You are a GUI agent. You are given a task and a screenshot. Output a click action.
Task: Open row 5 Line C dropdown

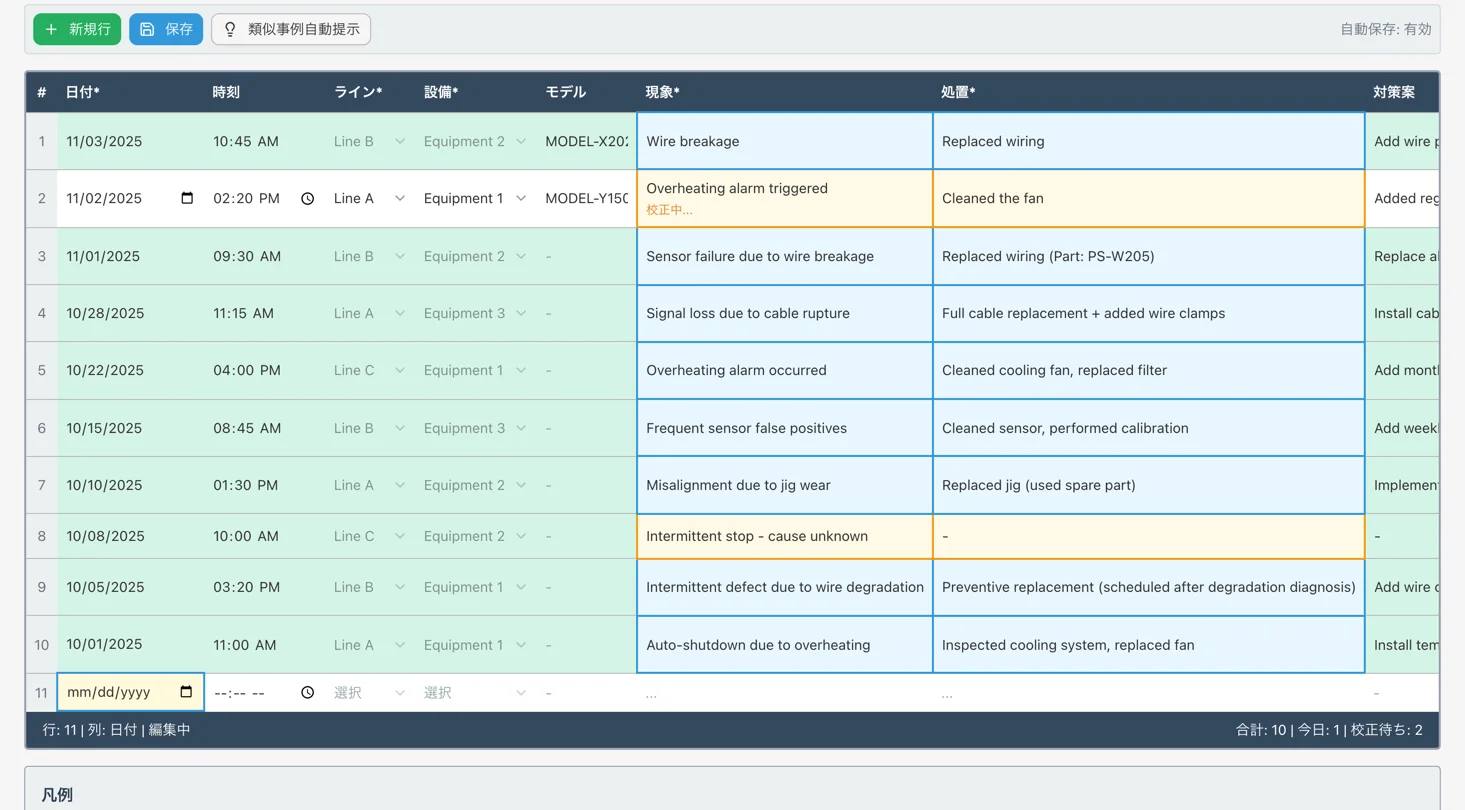(x=369, y=370)
